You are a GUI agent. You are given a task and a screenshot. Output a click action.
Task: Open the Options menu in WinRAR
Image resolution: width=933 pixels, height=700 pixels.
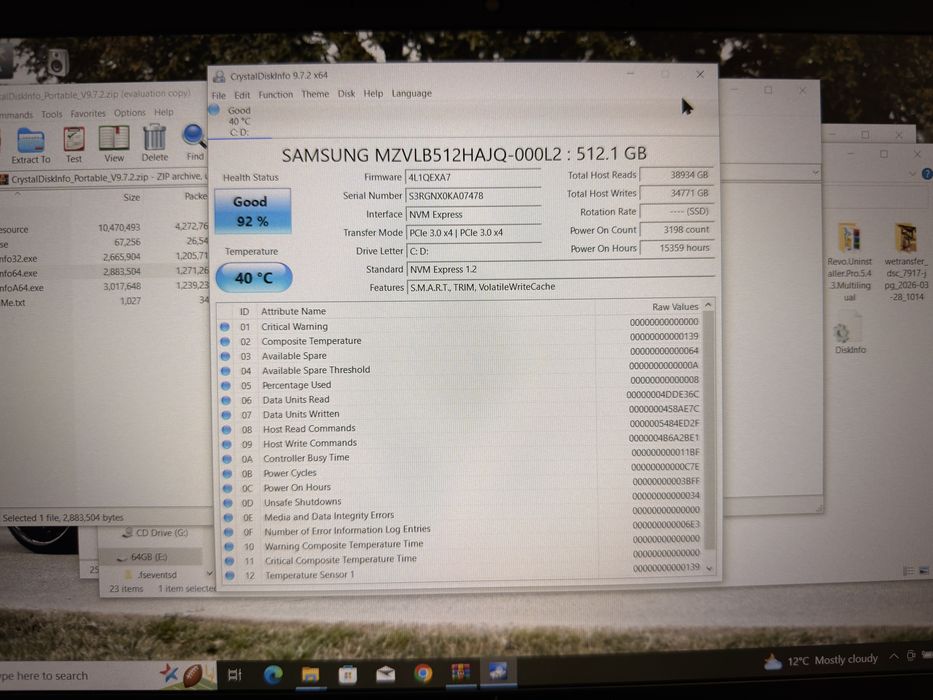pos(130,112)
